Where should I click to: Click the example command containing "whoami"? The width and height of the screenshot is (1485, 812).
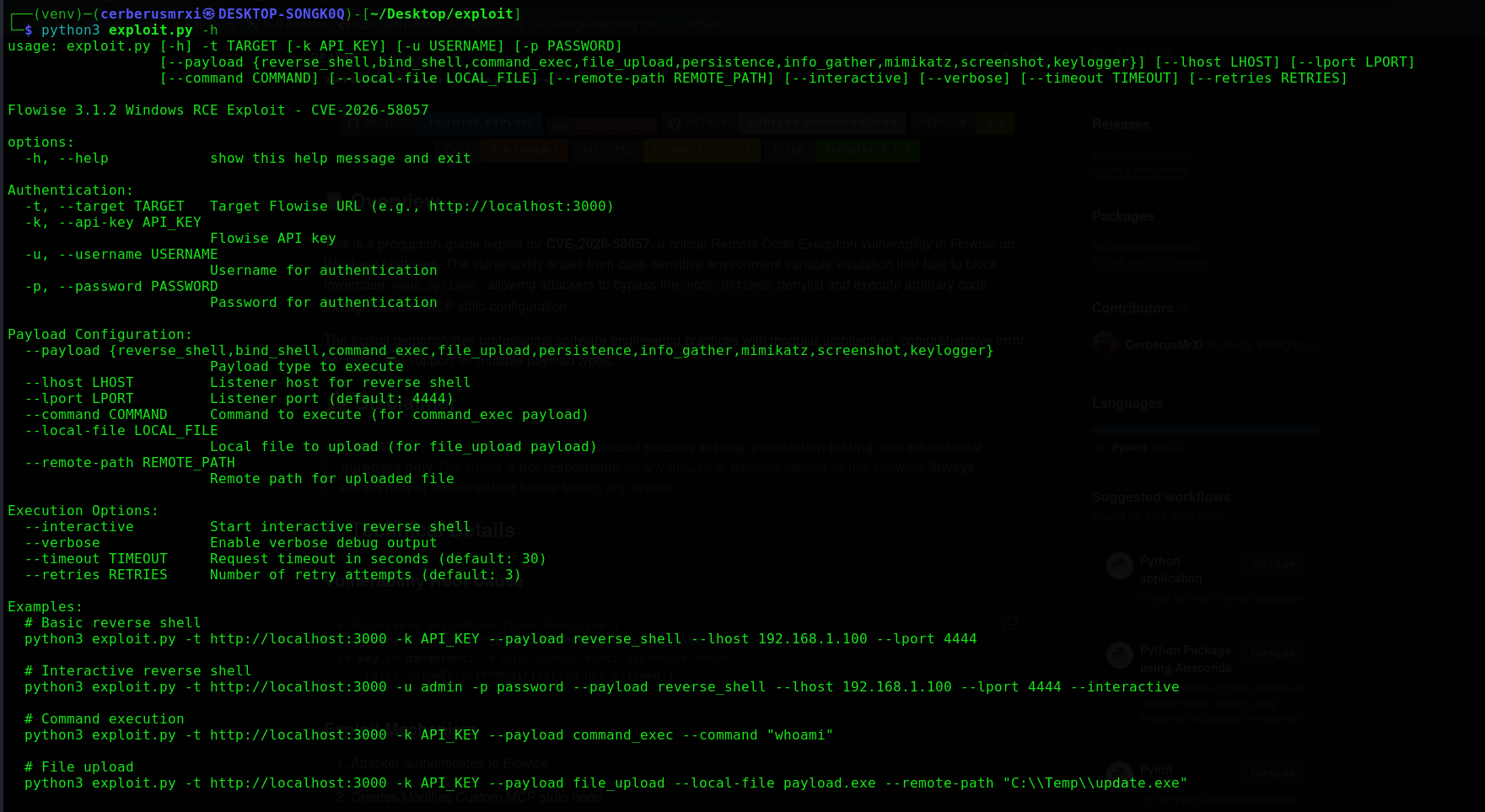(x=429, y=735)
